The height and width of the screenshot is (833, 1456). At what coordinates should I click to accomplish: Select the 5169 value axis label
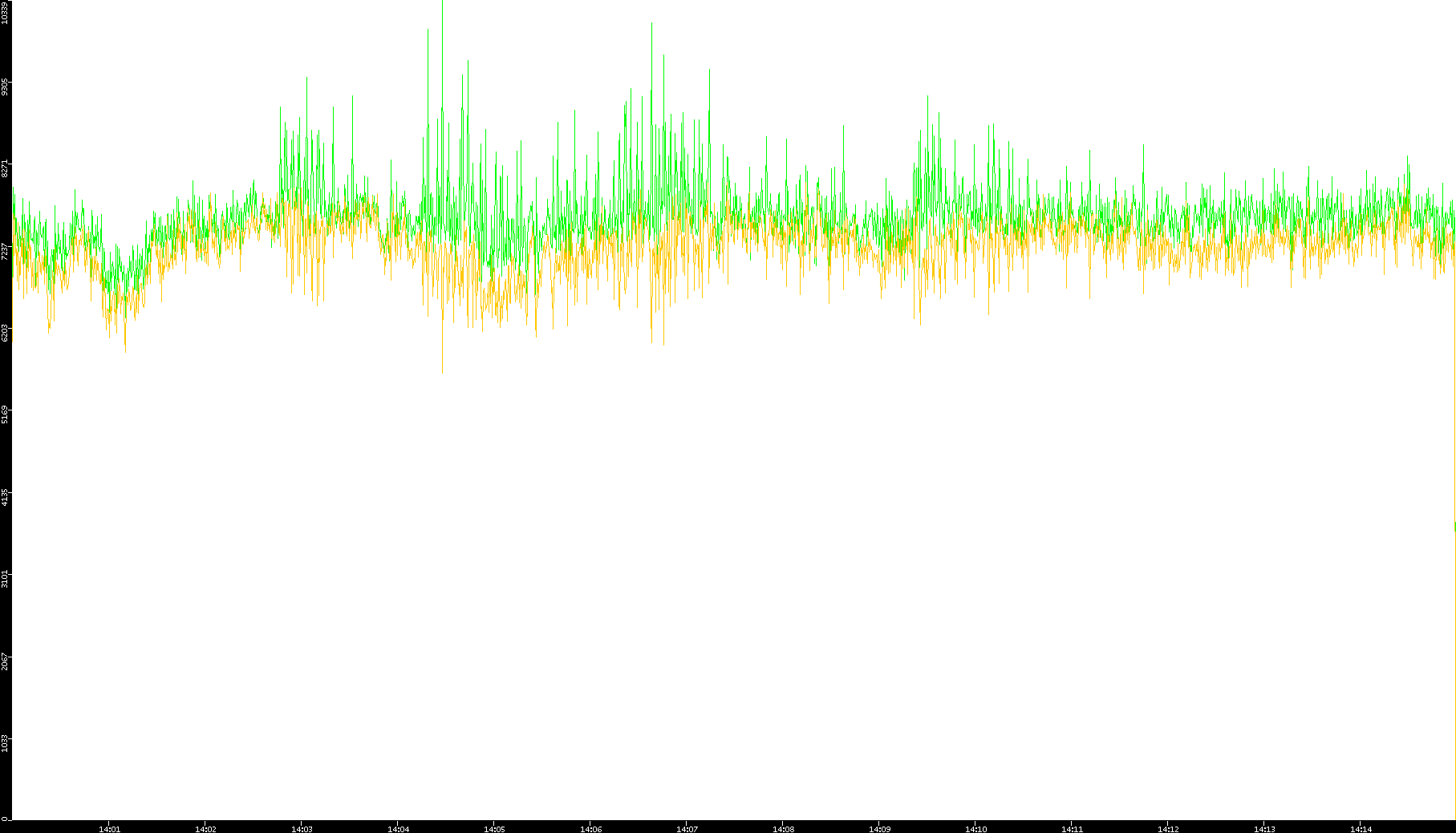tap(5, 414)
